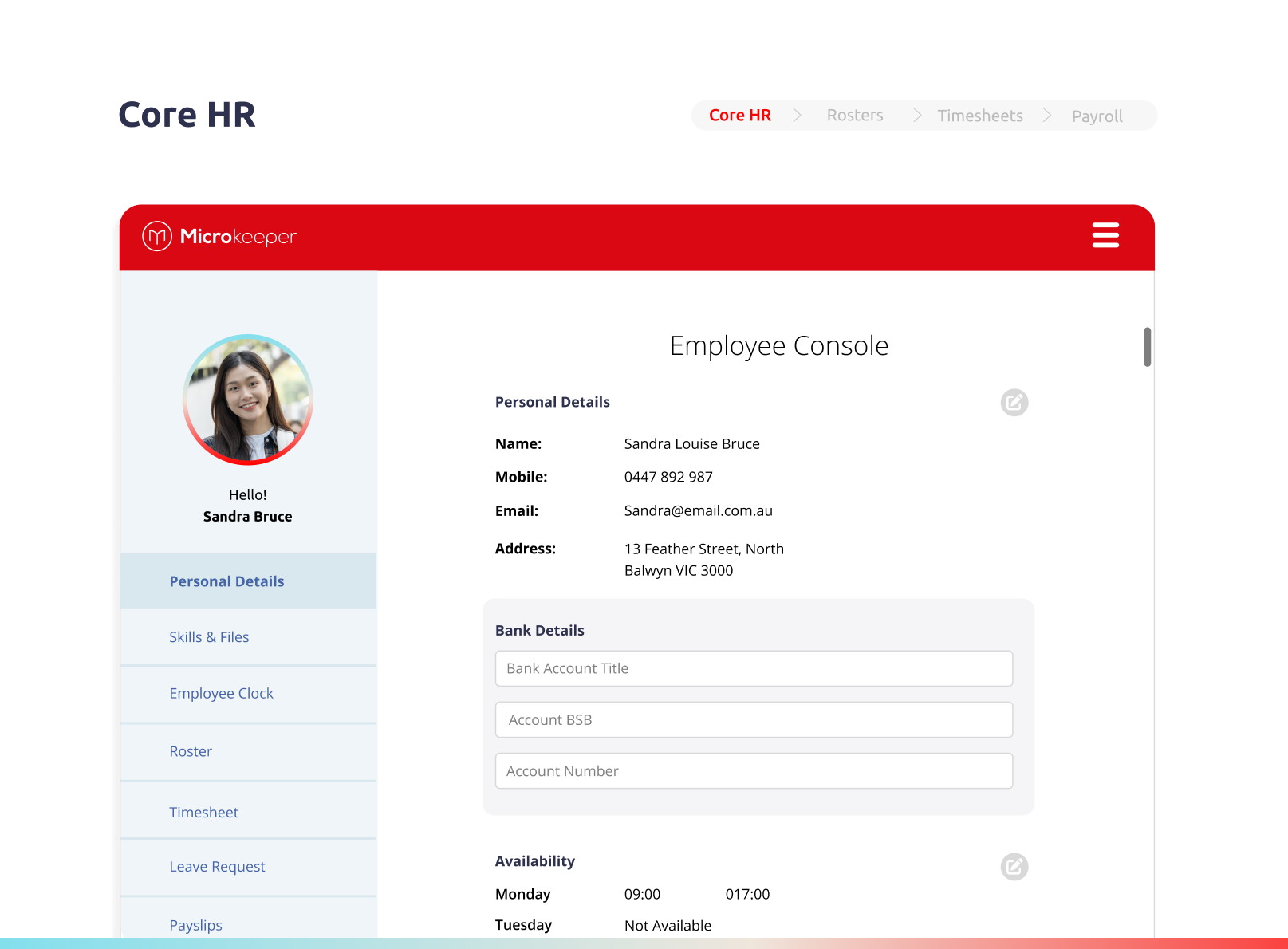Open Personal Details in sidebar
Screen dimensions: 1288x949
point(227,581)
